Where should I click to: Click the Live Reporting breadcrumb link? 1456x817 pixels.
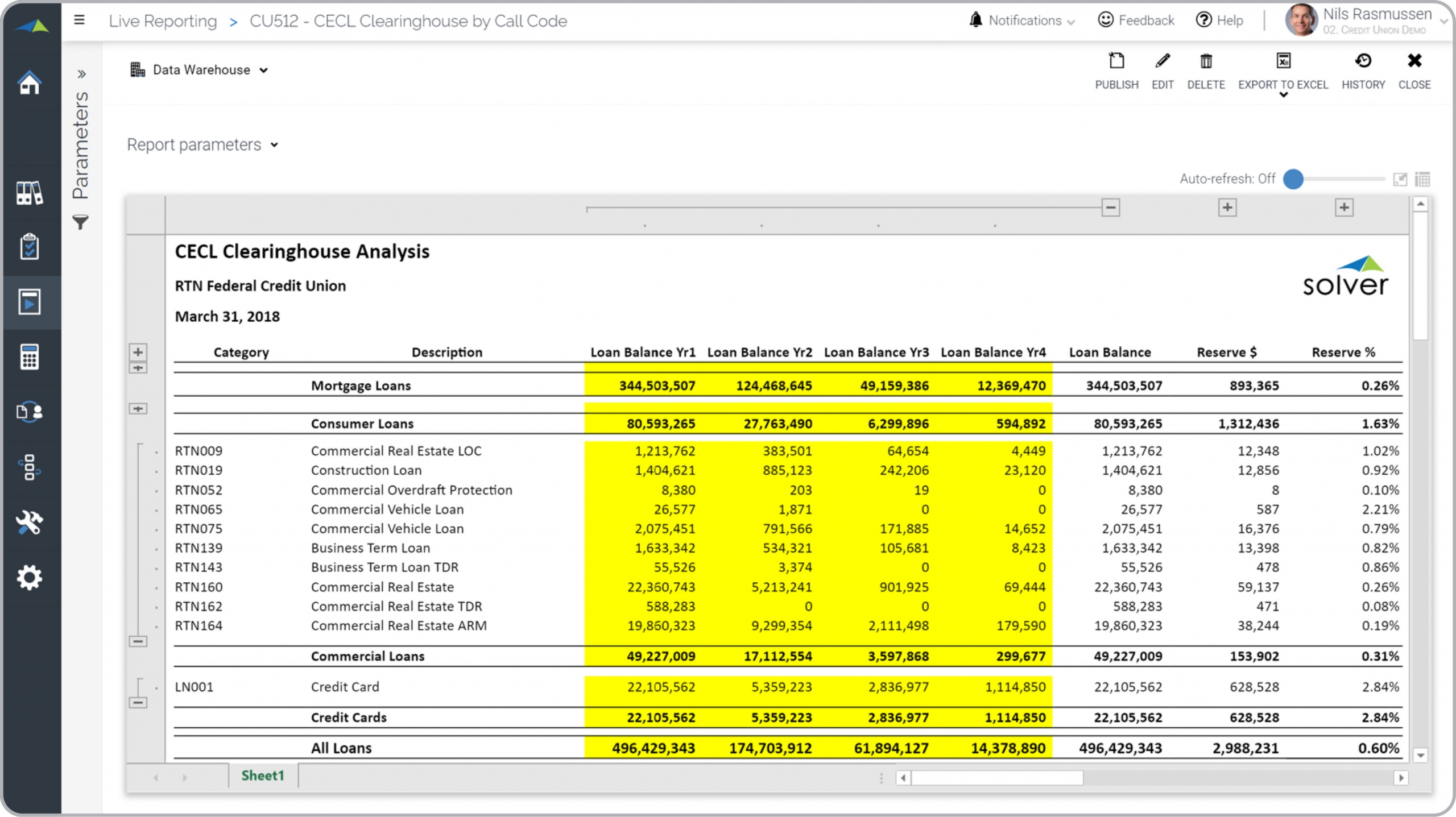pyautogui.click(x=163, y=21)
